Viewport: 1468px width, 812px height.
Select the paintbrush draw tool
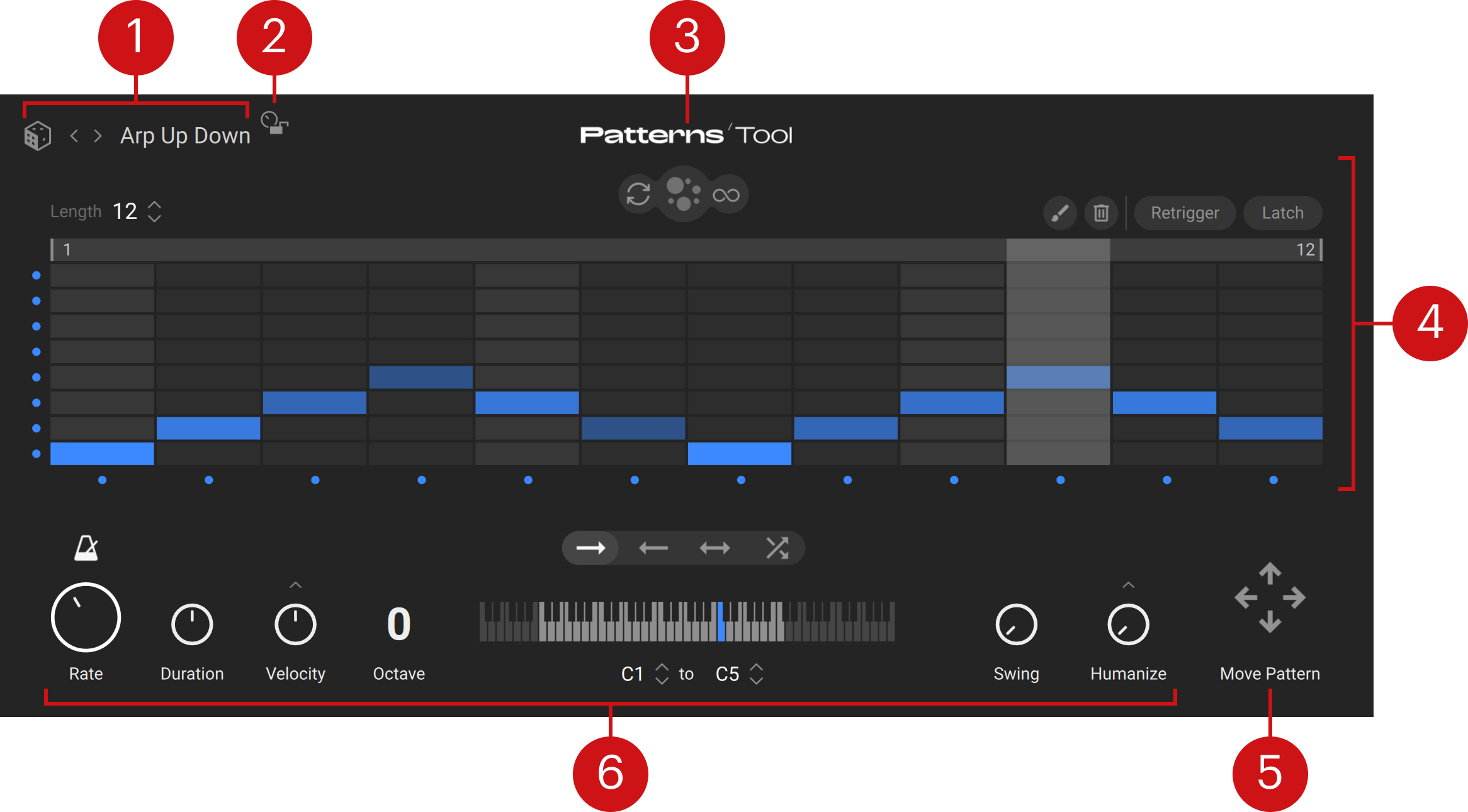pyautogui.click(x=1060, y=213)
